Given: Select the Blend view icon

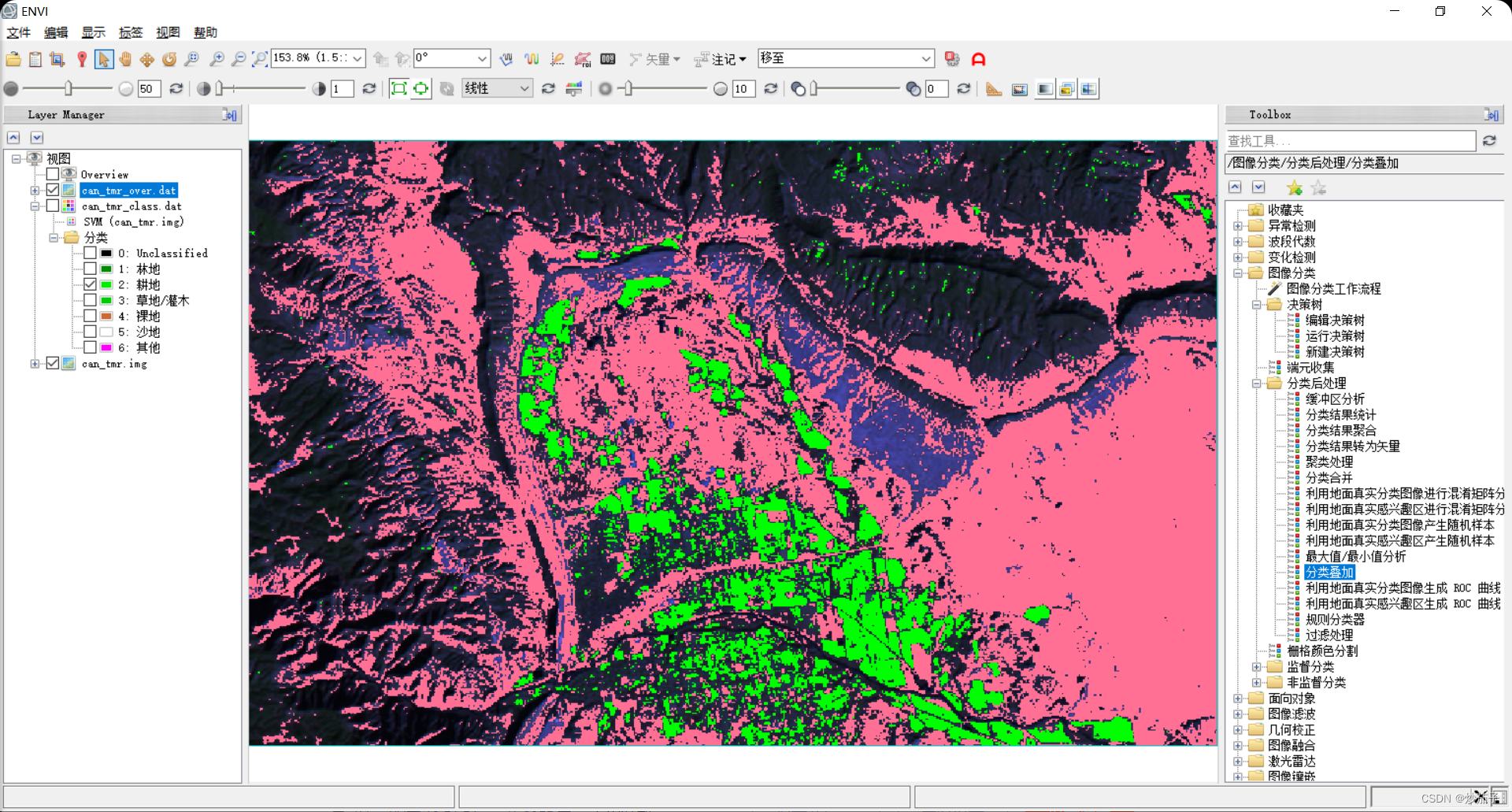Looking at the screenshot, I should click(1045, 89).
